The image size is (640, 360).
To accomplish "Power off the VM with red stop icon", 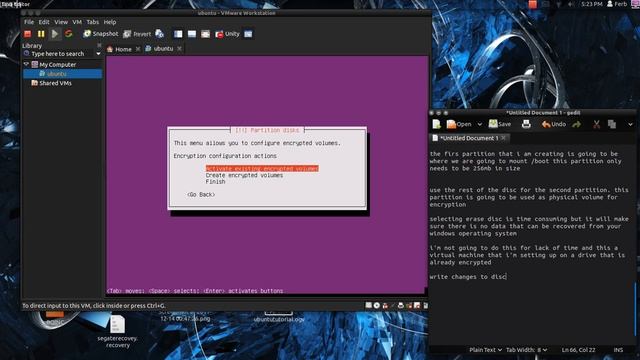I will tap(27, 34).
